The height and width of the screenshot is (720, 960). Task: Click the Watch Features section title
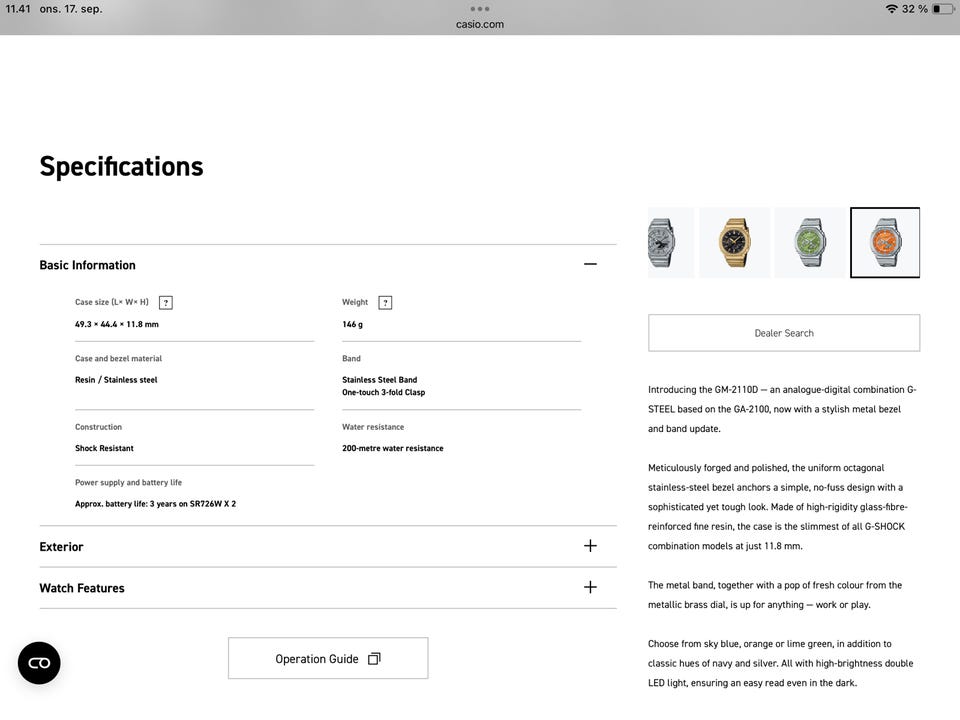tap(82, 588)
